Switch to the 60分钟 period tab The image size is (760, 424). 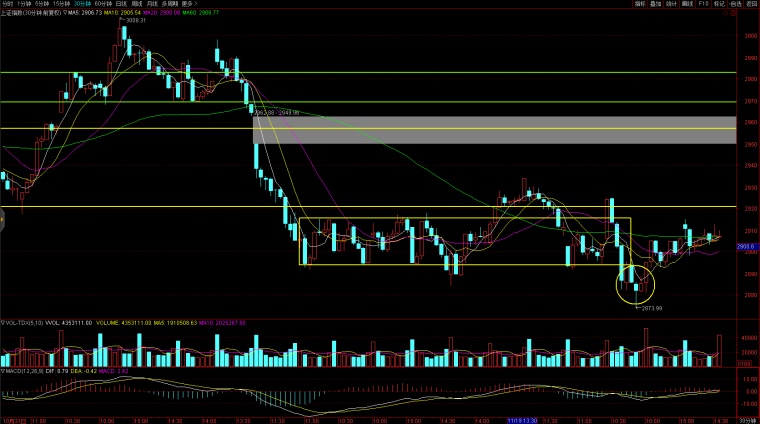(x=102, y=4)
